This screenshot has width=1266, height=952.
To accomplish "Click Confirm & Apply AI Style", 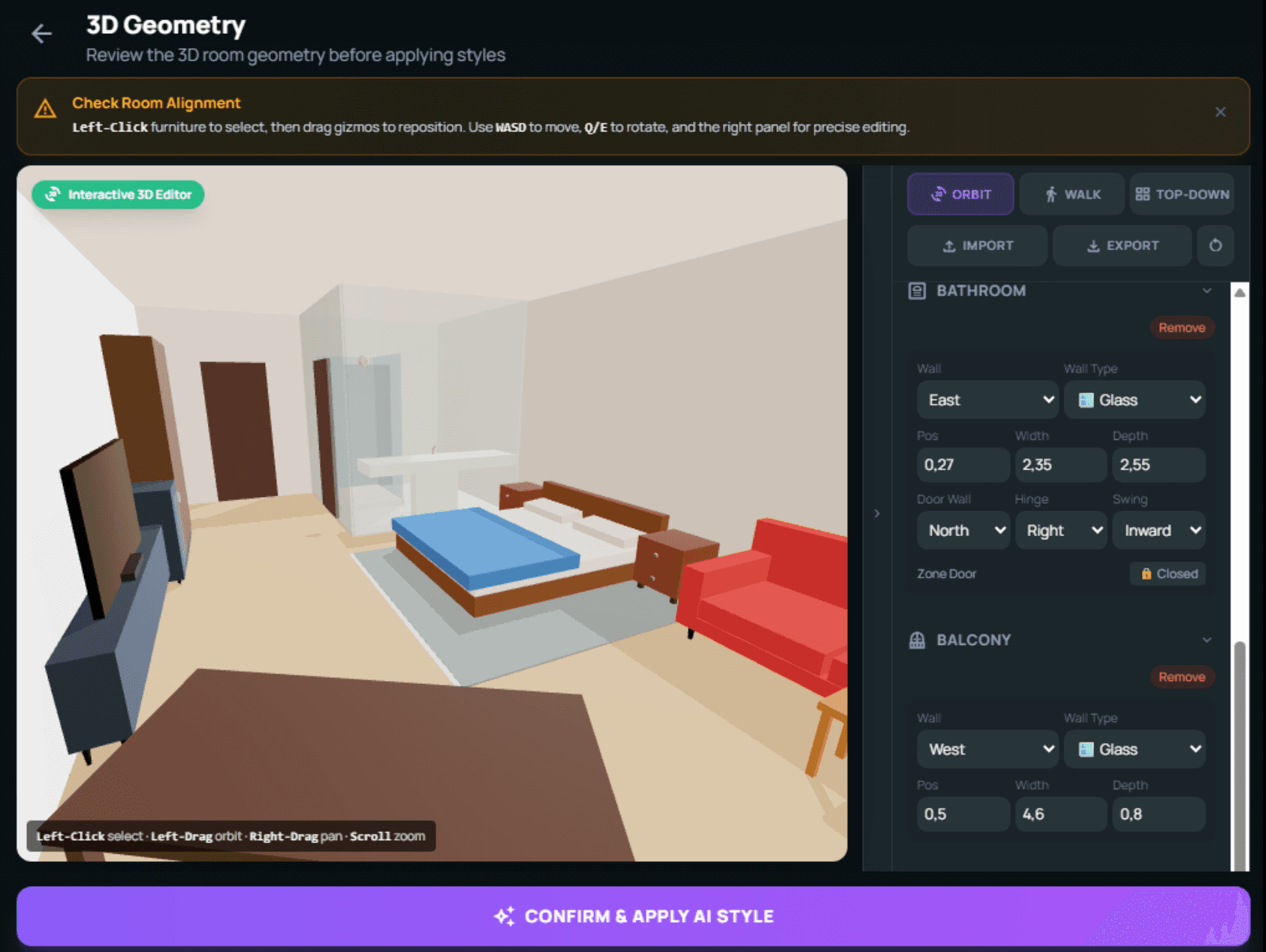I will pos(633,916).
